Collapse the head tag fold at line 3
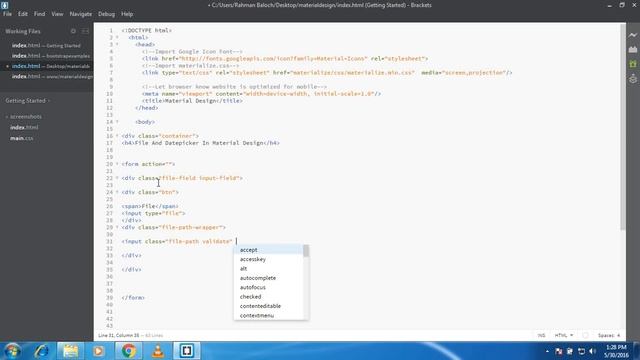 117,44
